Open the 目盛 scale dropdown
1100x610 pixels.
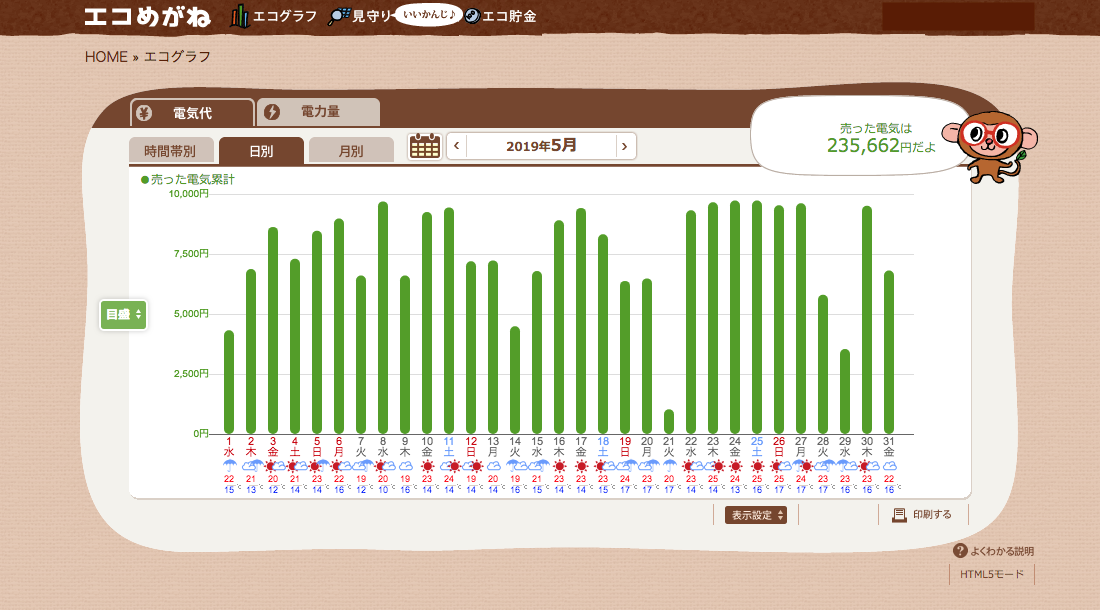[x=123, y=315]
